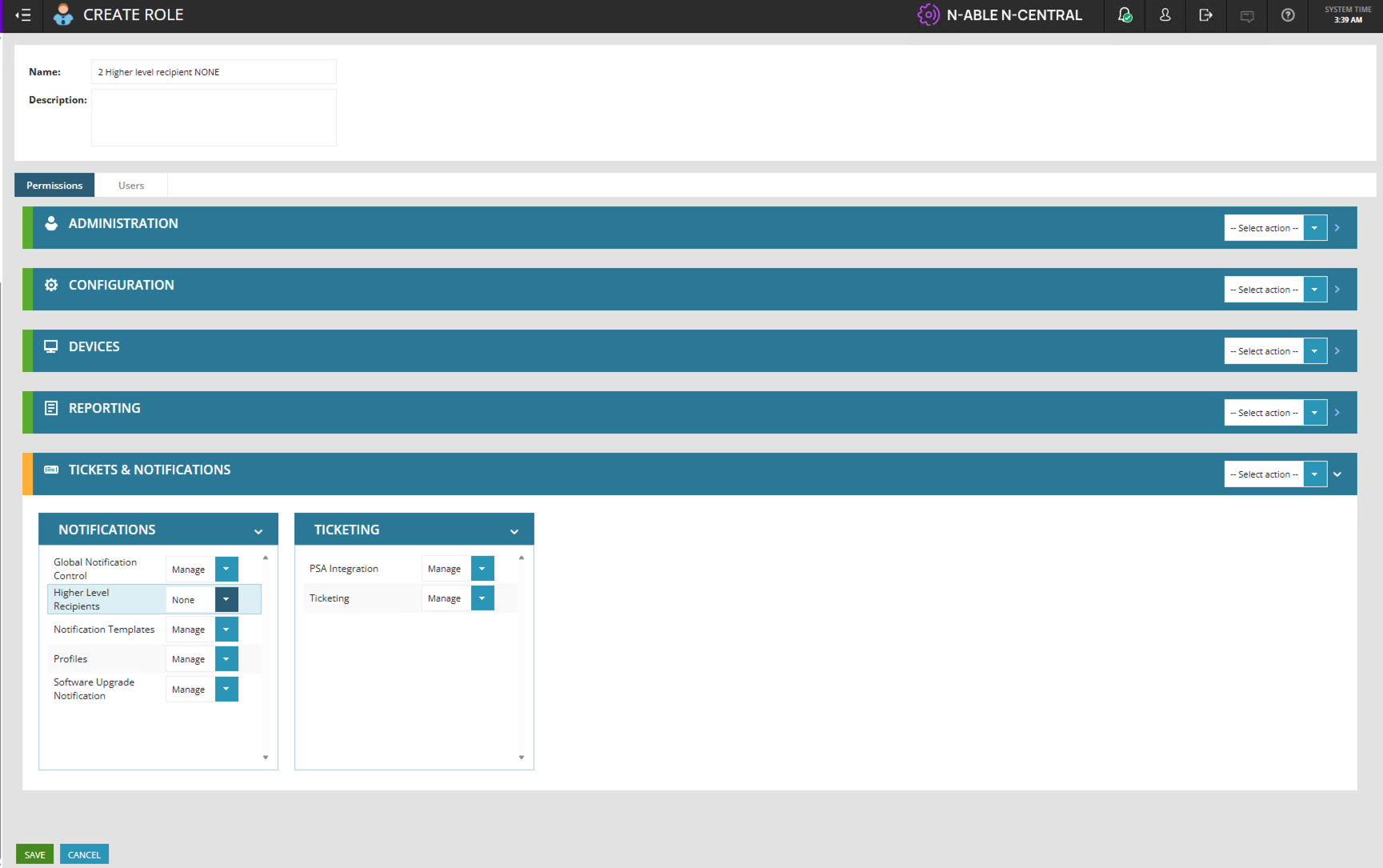
Task: Expand the Configuration section chevron
Action: pyautogui.click(x=1337, y=290)
